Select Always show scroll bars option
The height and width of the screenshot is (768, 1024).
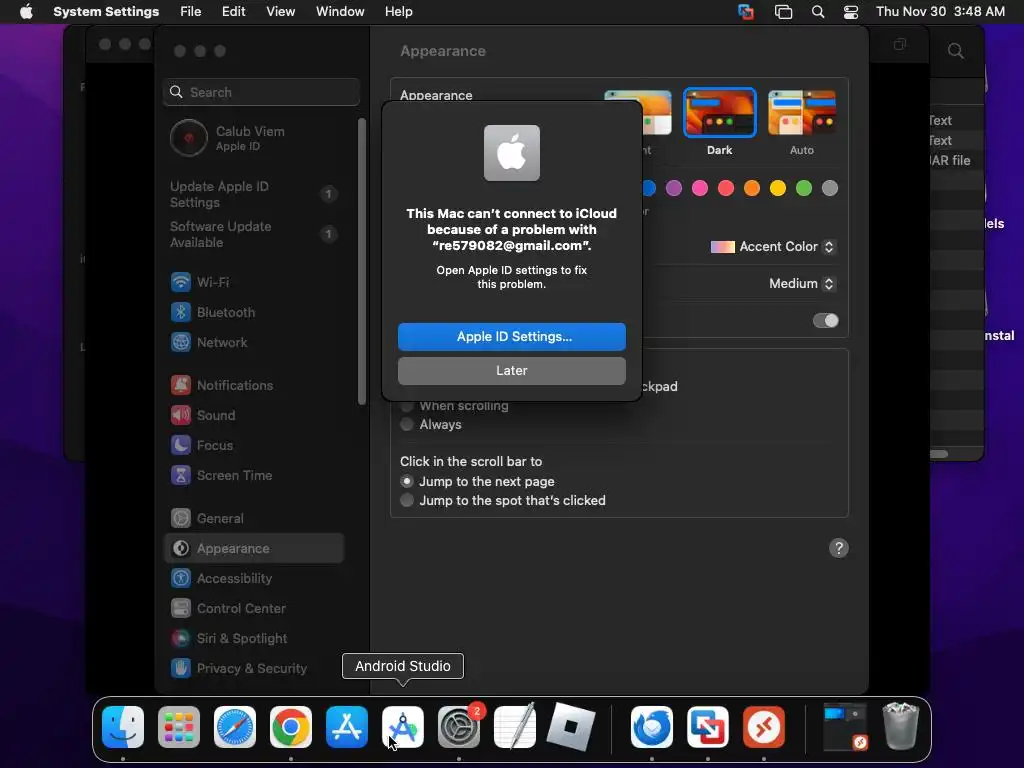[407, 424]
